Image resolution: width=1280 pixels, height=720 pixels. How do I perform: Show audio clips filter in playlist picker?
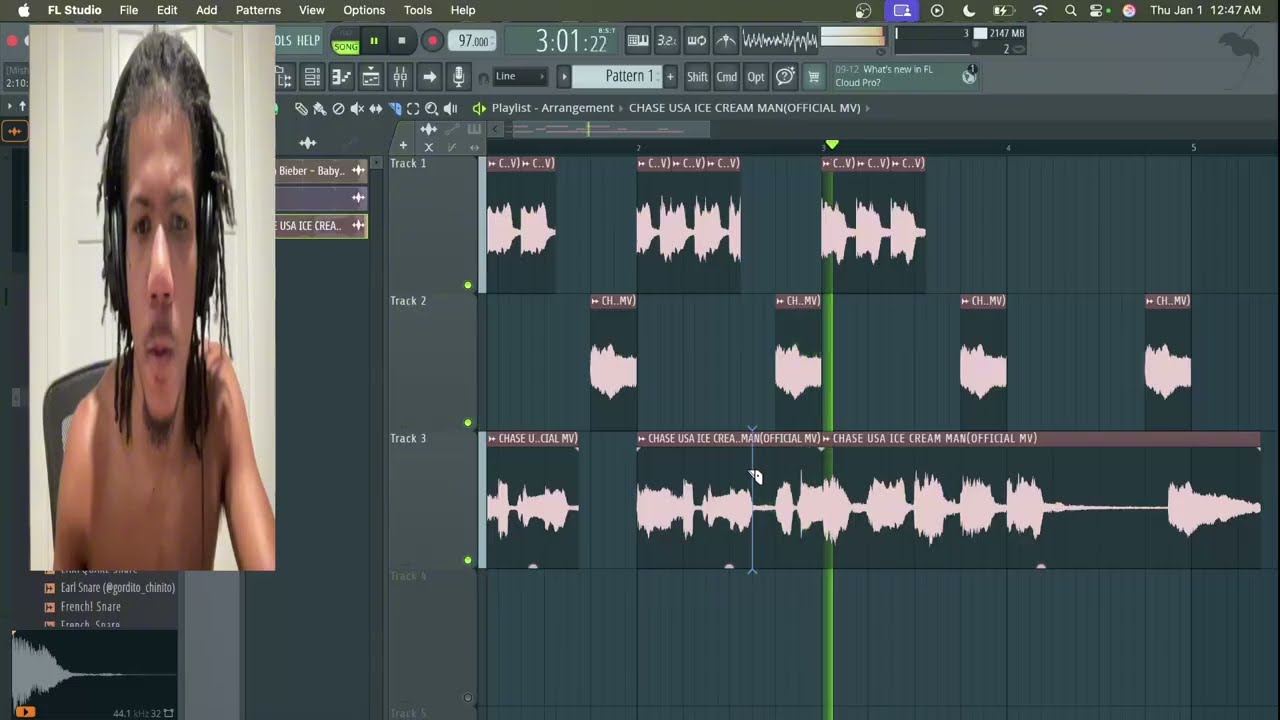click(x=307, y=143)
